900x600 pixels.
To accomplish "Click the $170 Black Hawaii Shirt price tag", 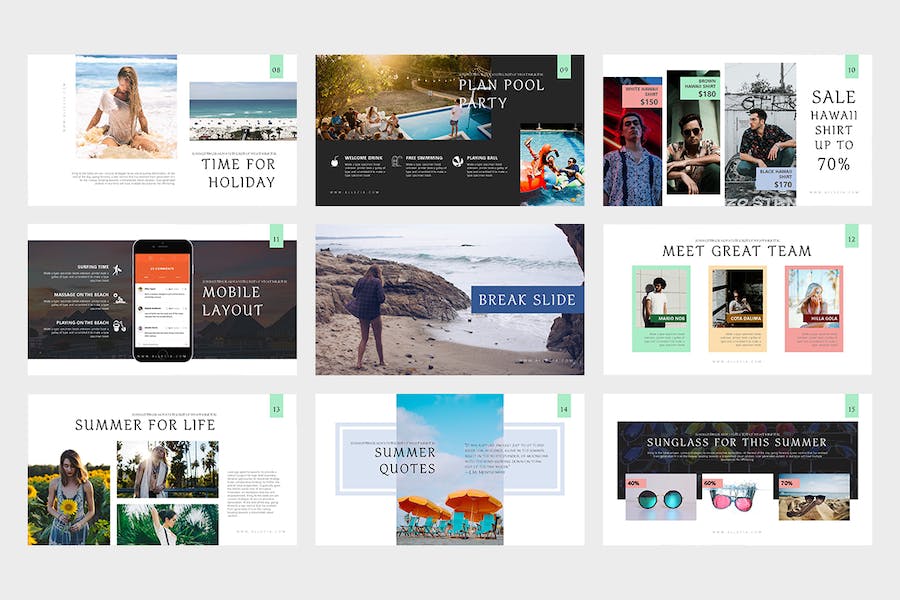I will 775,179.
